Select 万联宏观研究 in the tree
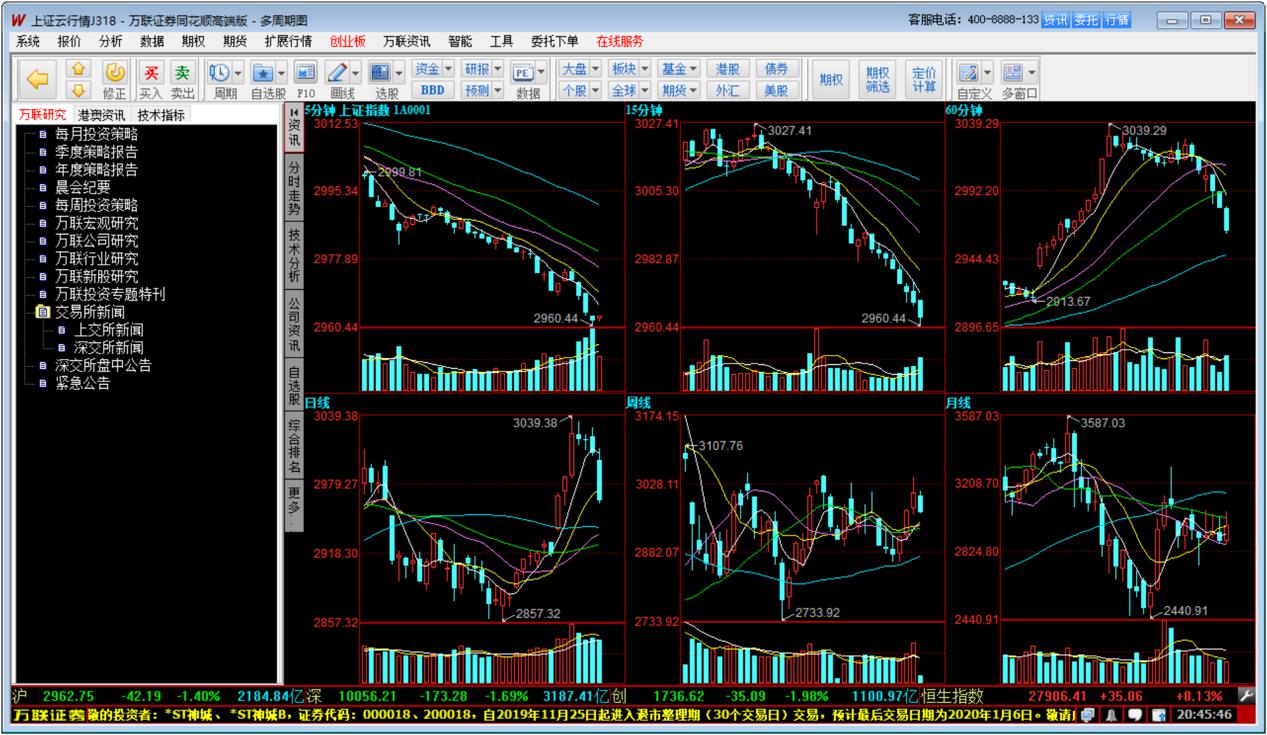 click(96, 223)
